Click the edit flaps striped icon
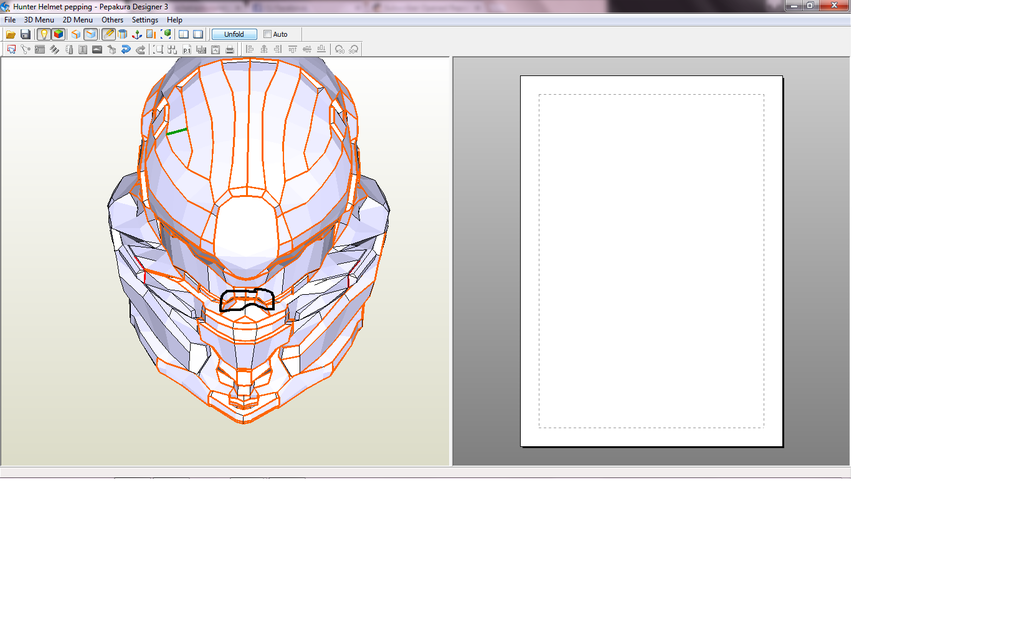Viewport: 1024px width, 622px height. point(54,50)
